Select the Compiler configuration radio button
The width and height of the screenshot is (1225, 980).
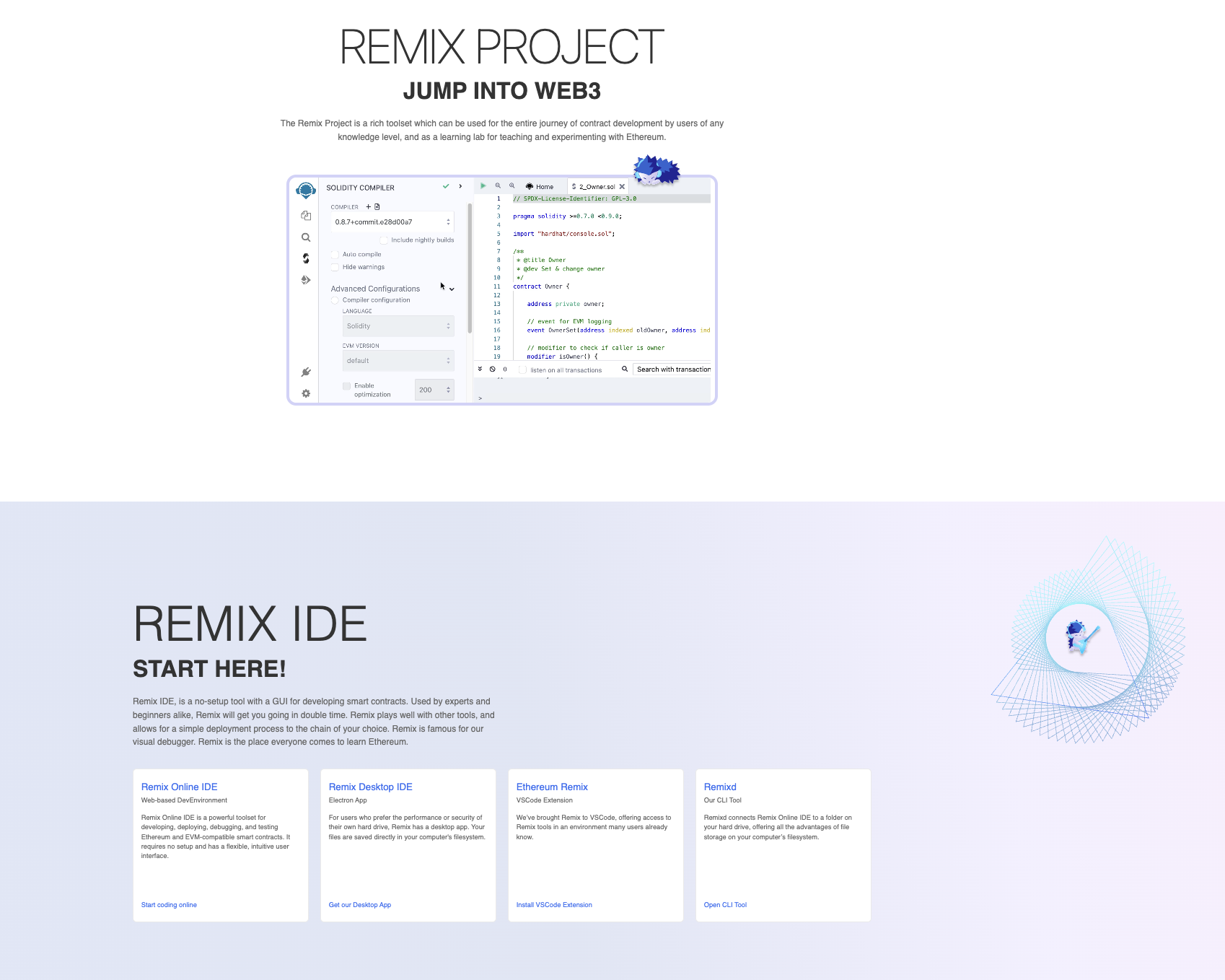(335, 300)
